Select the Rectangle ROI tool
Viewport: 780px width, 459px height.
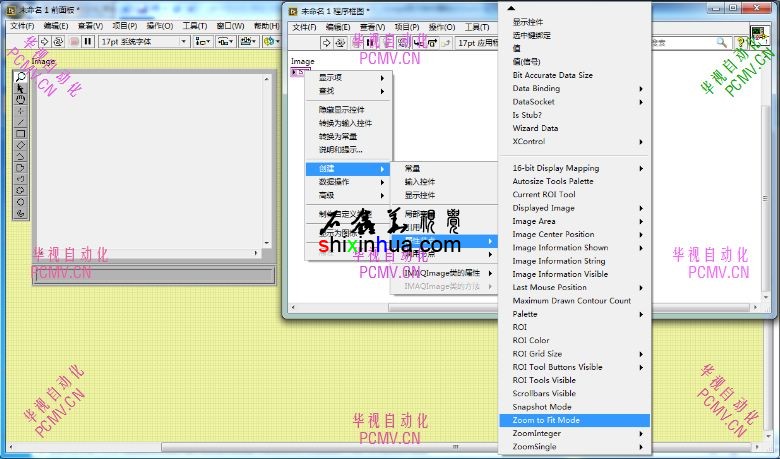click(20, 134)
